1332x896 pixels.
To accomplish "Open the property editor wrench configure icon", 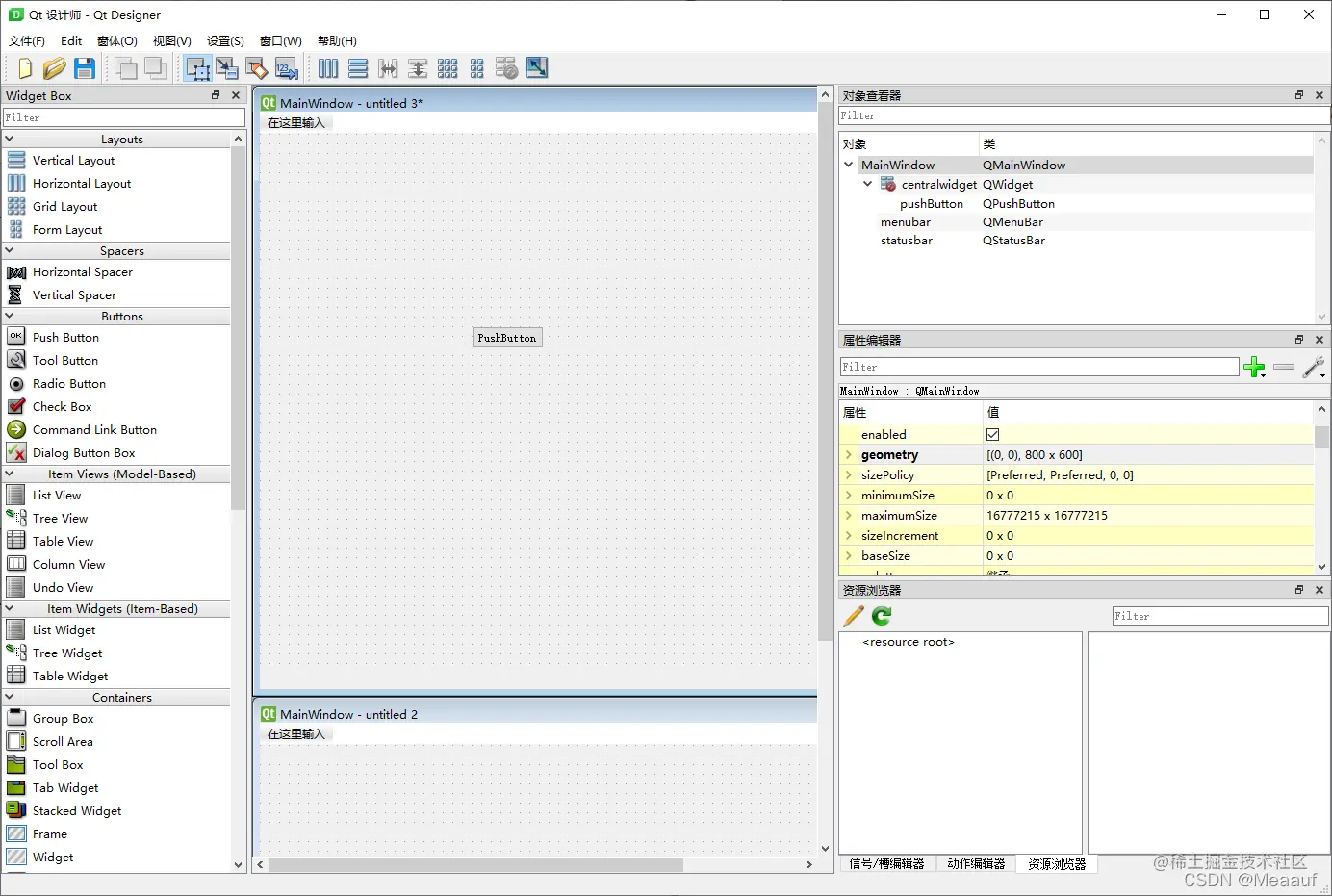I will tap(1314, 367).
